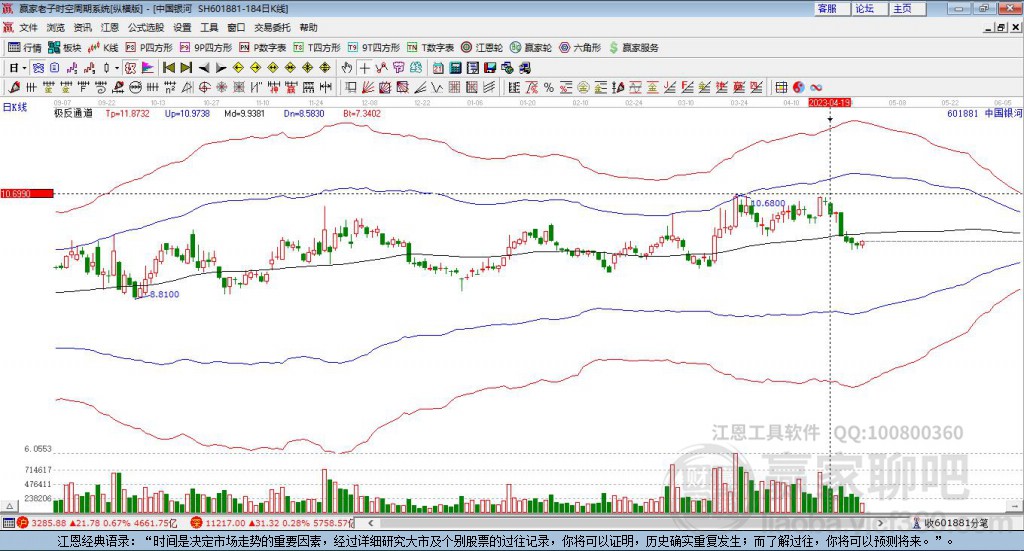Click the 2023-04-19 date marker
The height and width of the screenshot is (551, 1024).
[829, 102]
